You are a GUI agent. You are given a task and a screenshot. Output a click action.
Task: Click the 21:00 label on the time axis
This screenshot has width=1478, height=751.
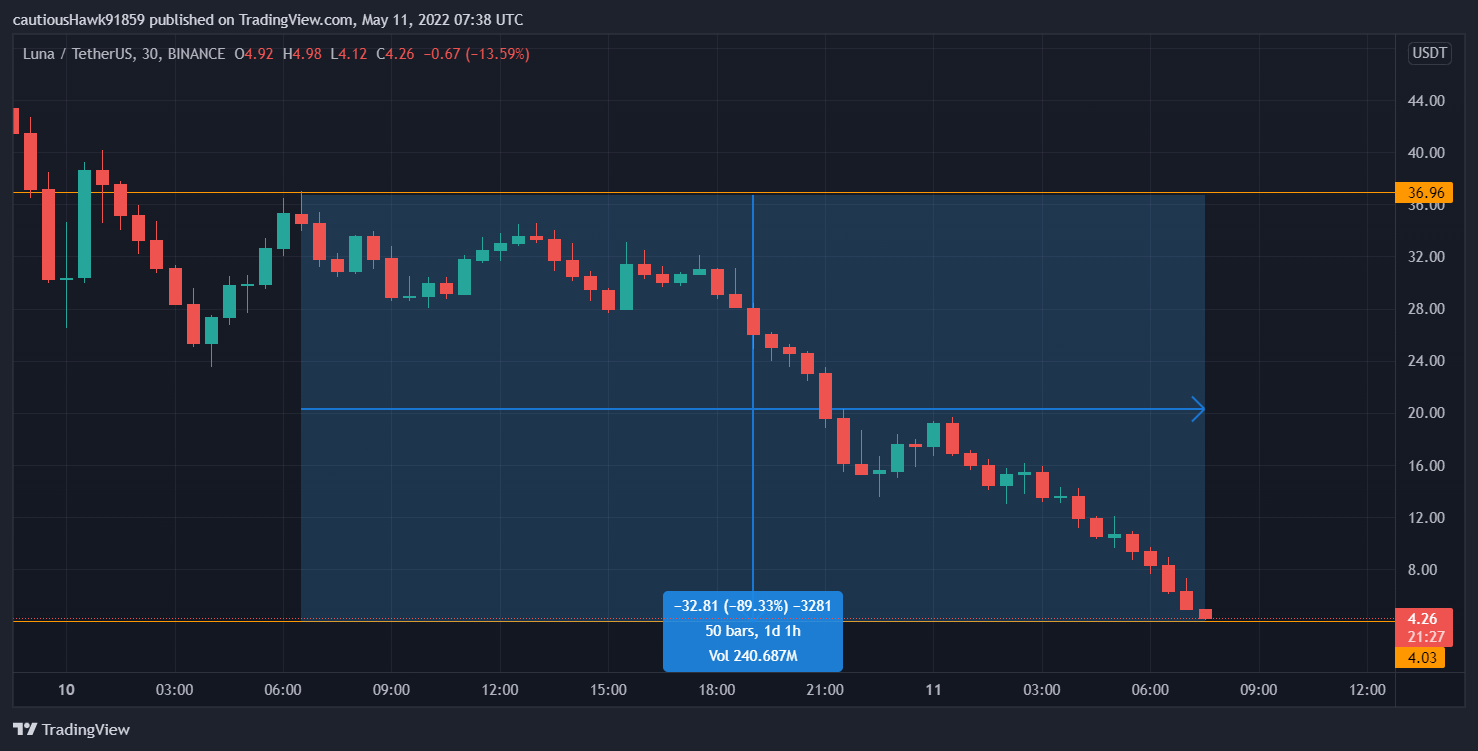(825, 690)
